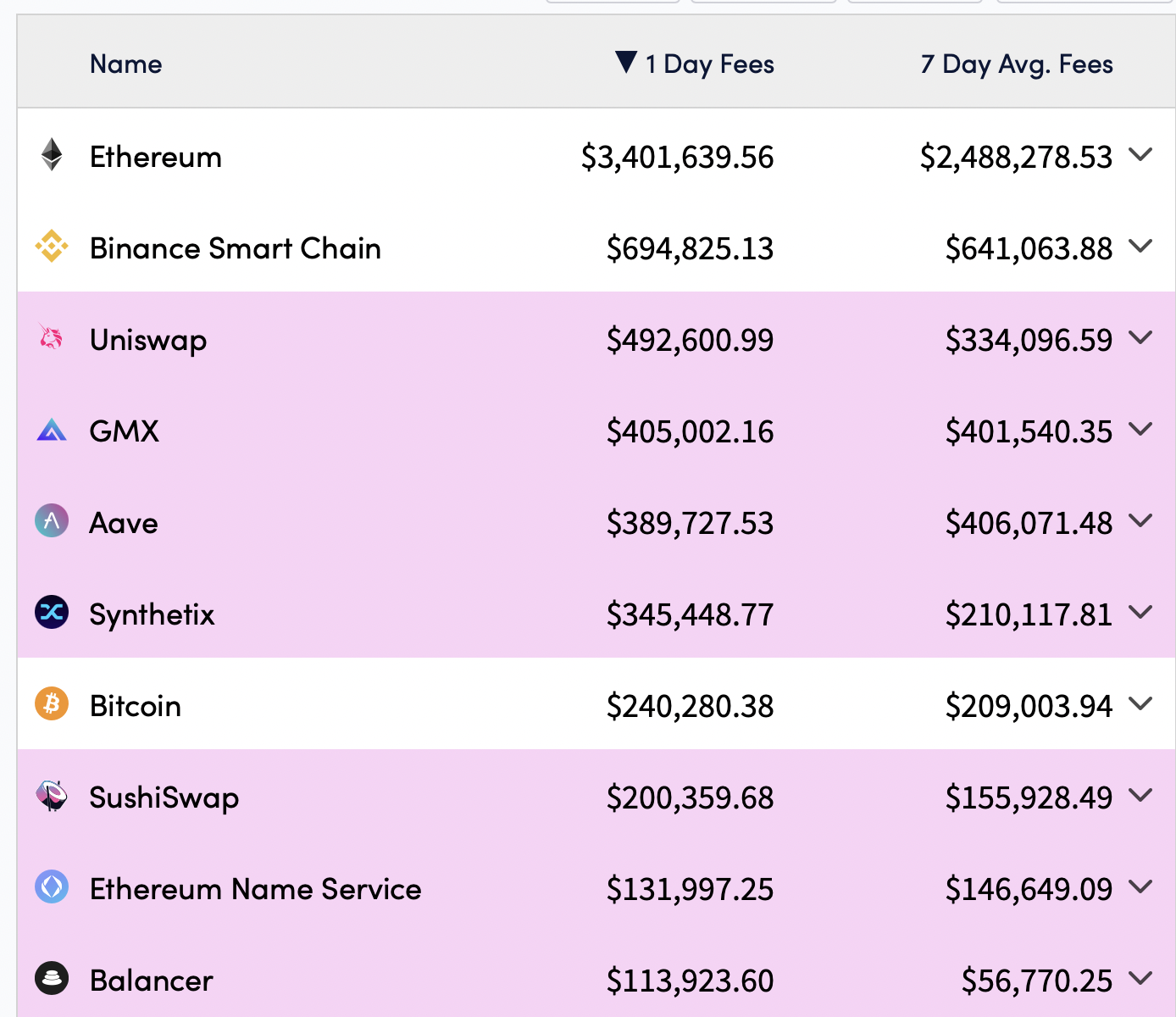Click the SushiSwap logo icon
Screen dimensions: 1176x1017
coord(52,795)
